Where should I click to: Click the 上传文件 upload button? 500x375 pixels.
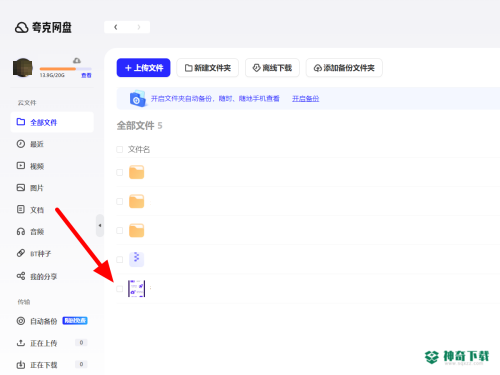click(143, 68)
